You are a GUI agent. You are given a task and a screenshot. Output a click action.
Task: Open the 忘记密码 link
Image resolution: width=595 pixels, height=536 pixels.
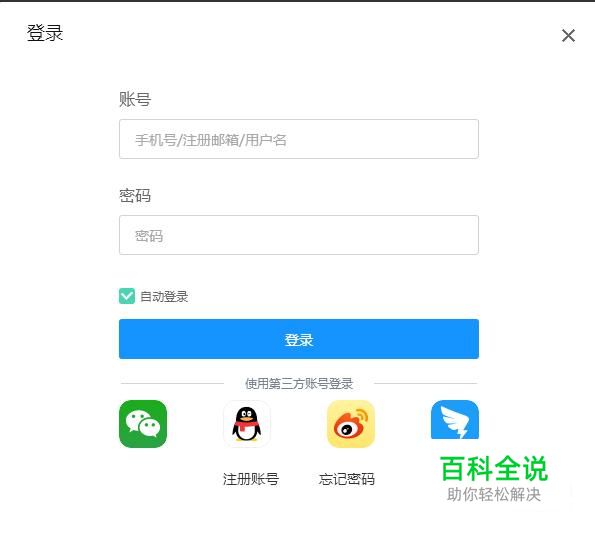[347, 479]
